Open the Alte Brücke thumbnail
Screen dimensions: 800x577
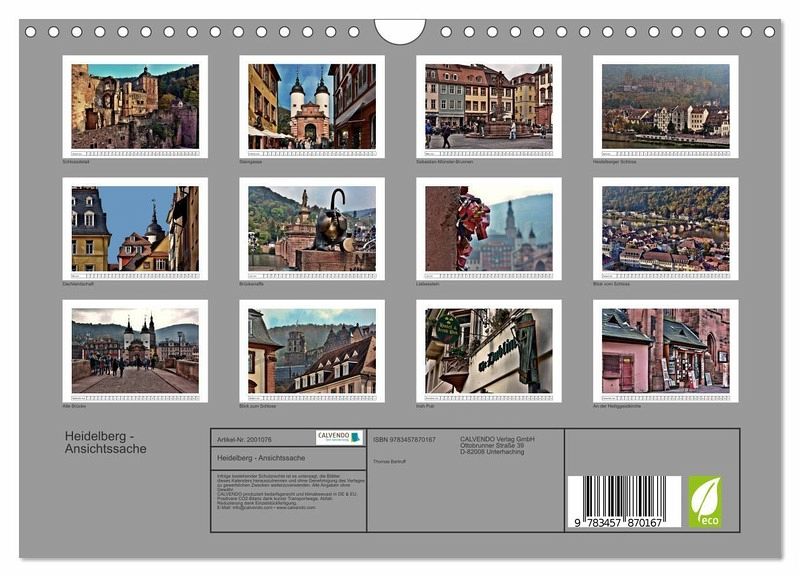135,350
